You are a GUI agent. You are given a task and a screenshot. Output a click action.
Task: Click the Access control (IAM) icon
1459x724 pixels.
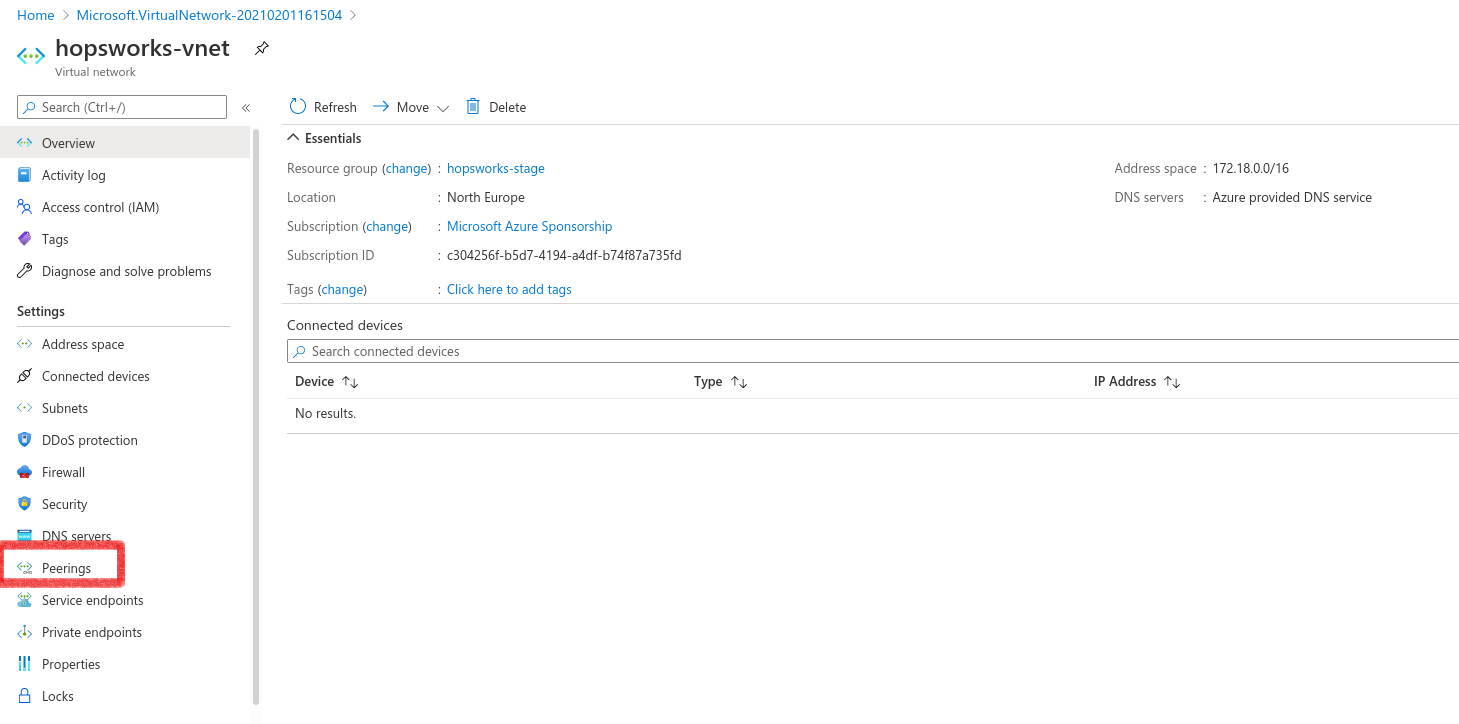(25, 207)
